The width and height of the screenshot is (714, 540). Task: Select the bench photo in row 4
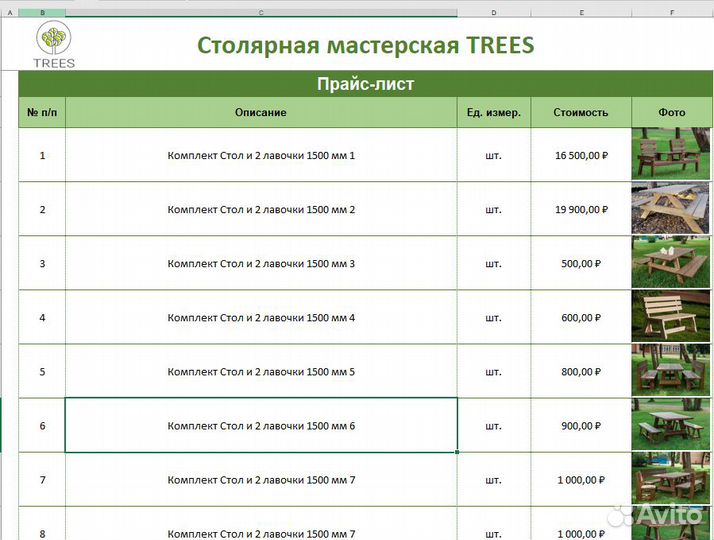pyautogui.click(x=671, y=317)
